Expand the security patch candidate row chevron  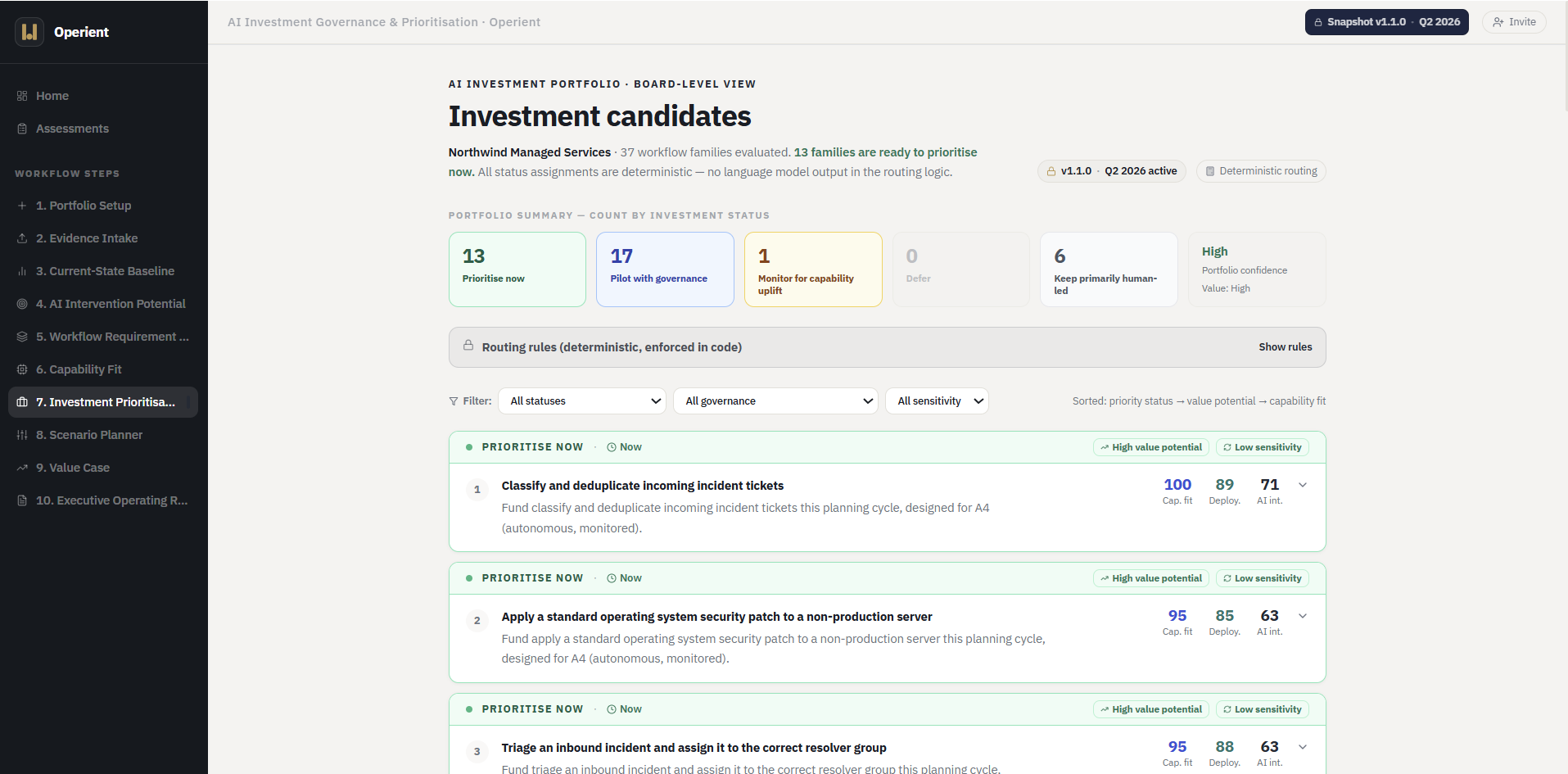click(1303, 616)
